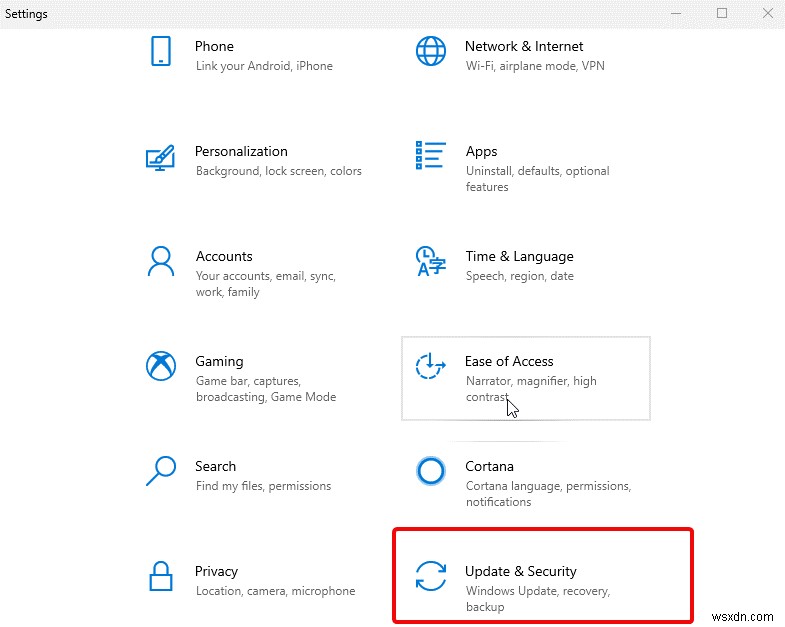Open the Search magnifier icon

click(x=161, y=471)
